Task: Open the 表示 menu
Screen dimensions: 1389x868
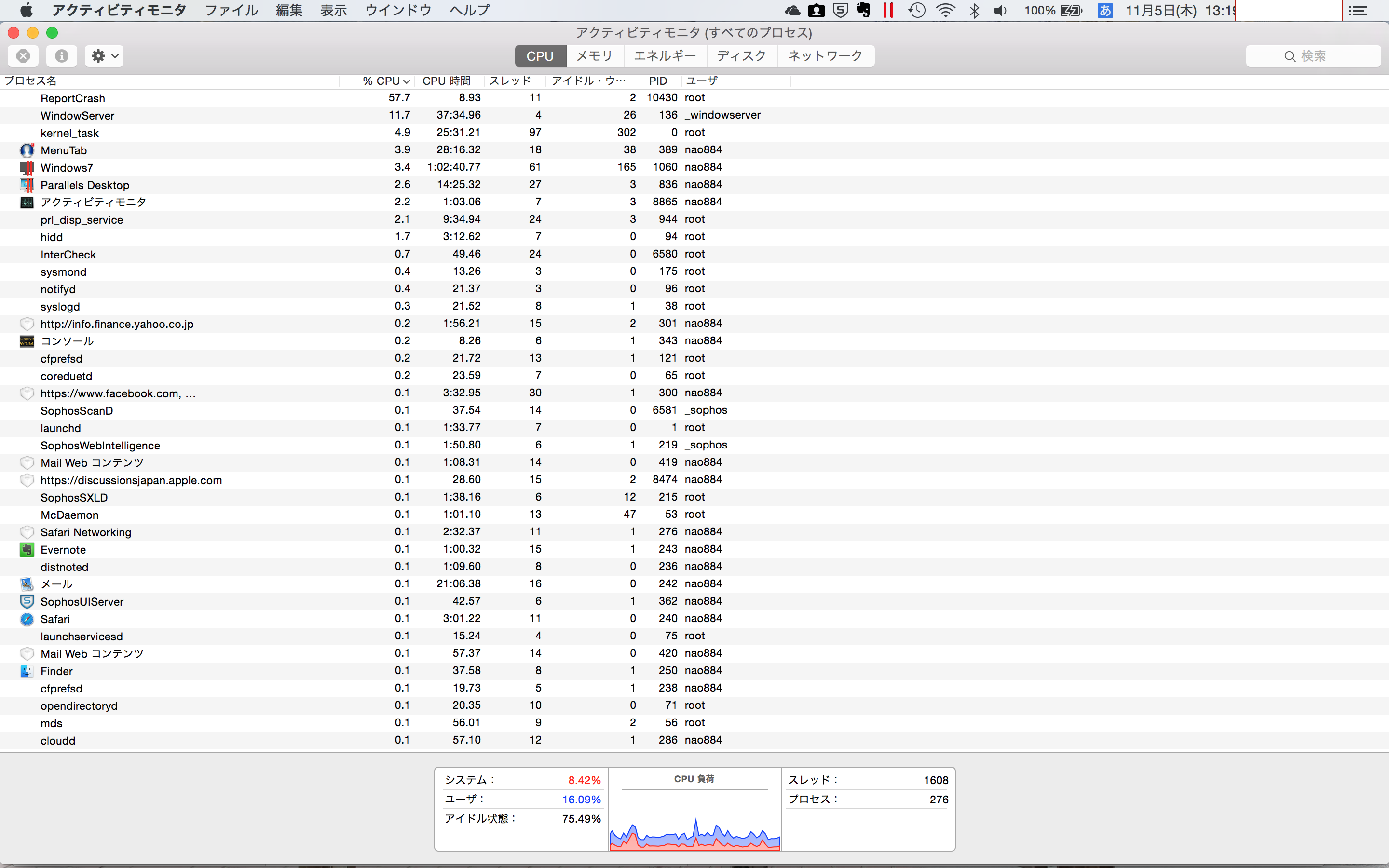Action: pyautogui.click(x=333, y=10)
